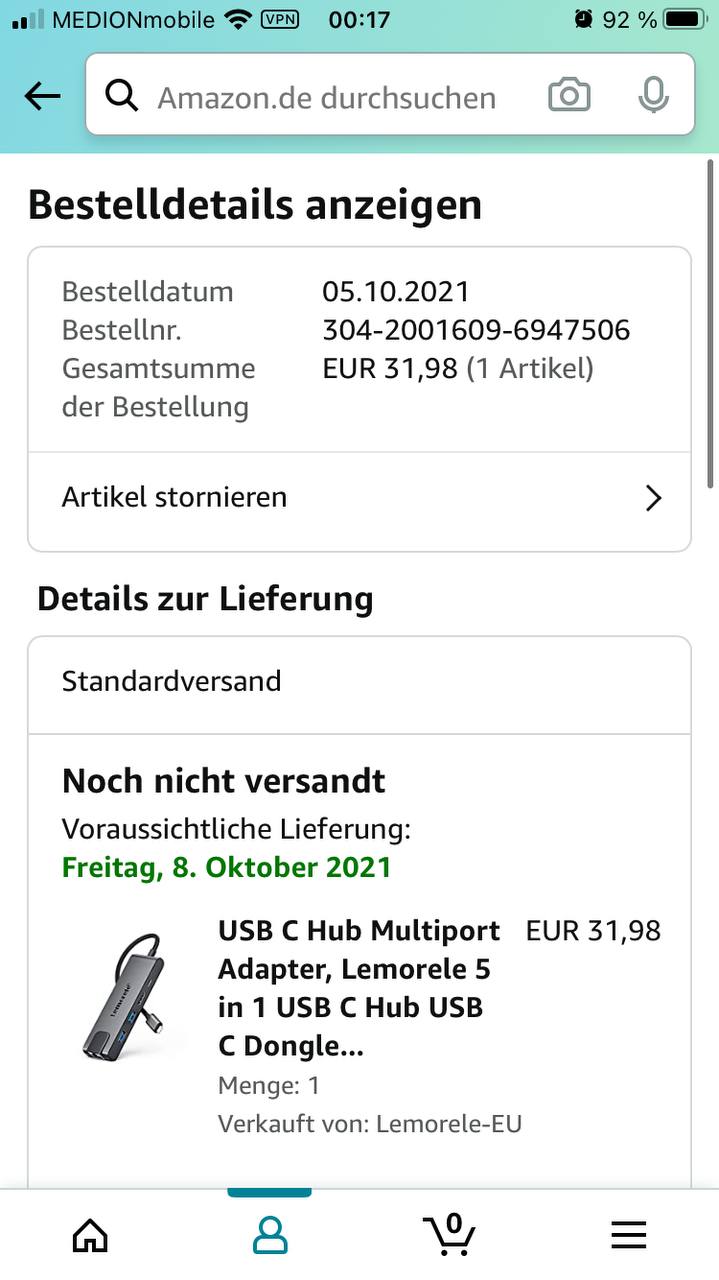Focus the Amazon.de durchsuchen search field
The width and height of the screenshot is (719, 1280).
click(x=389, y=95)
